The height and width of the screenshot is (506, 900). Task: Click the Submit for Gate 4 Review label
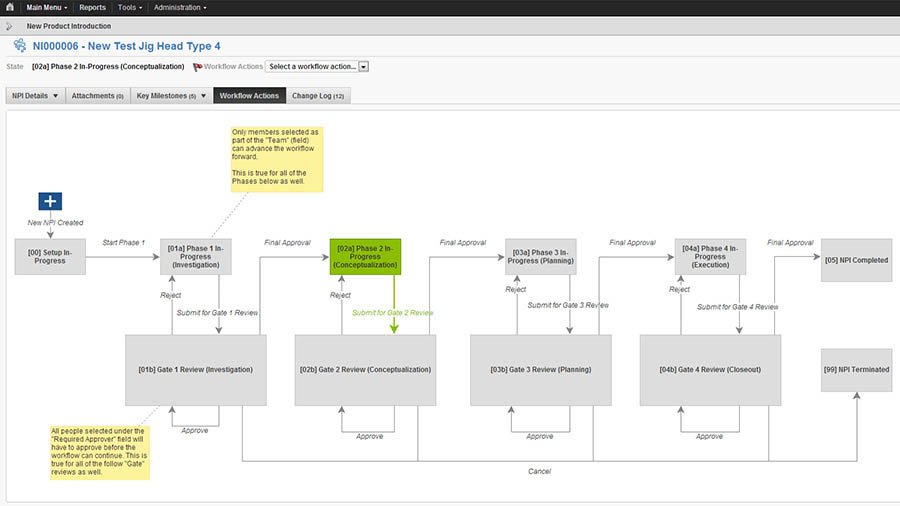[x=738, y=307]
